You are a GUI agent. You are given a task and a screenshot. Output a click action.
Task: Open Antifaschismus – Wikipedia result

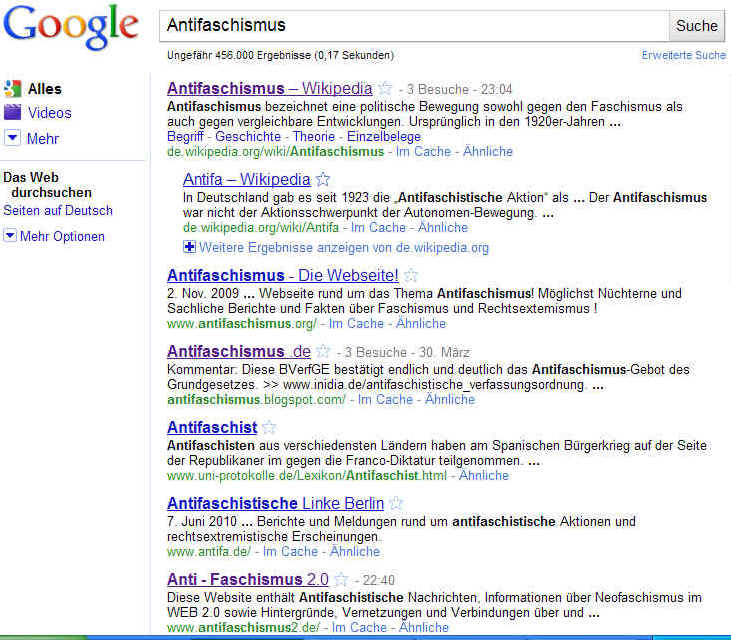pos(269,88)
